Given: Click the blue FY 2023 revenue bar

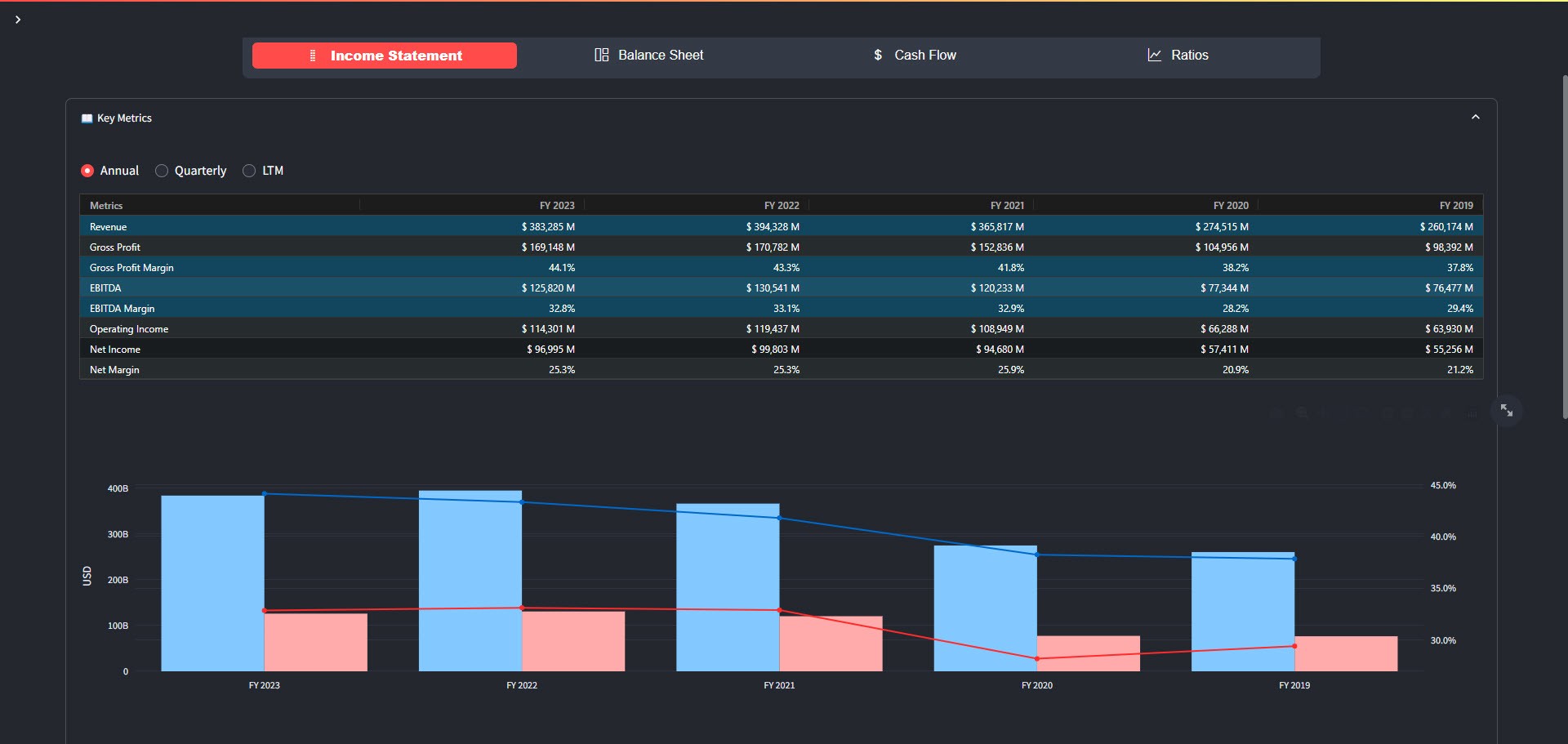Looking at the screenshot, I should click(x=212, y=583).
